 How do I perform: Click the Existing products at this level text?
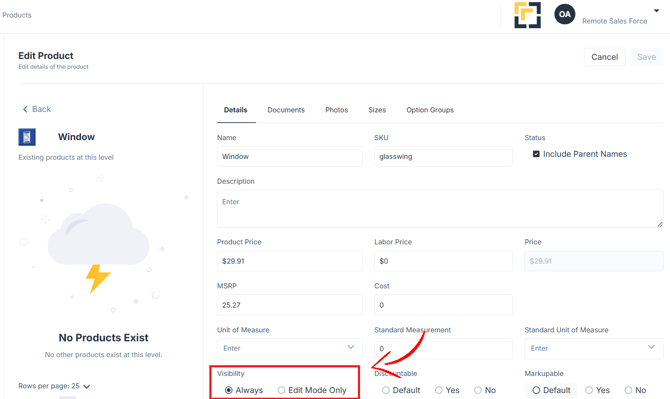click(x=66, y=157)
